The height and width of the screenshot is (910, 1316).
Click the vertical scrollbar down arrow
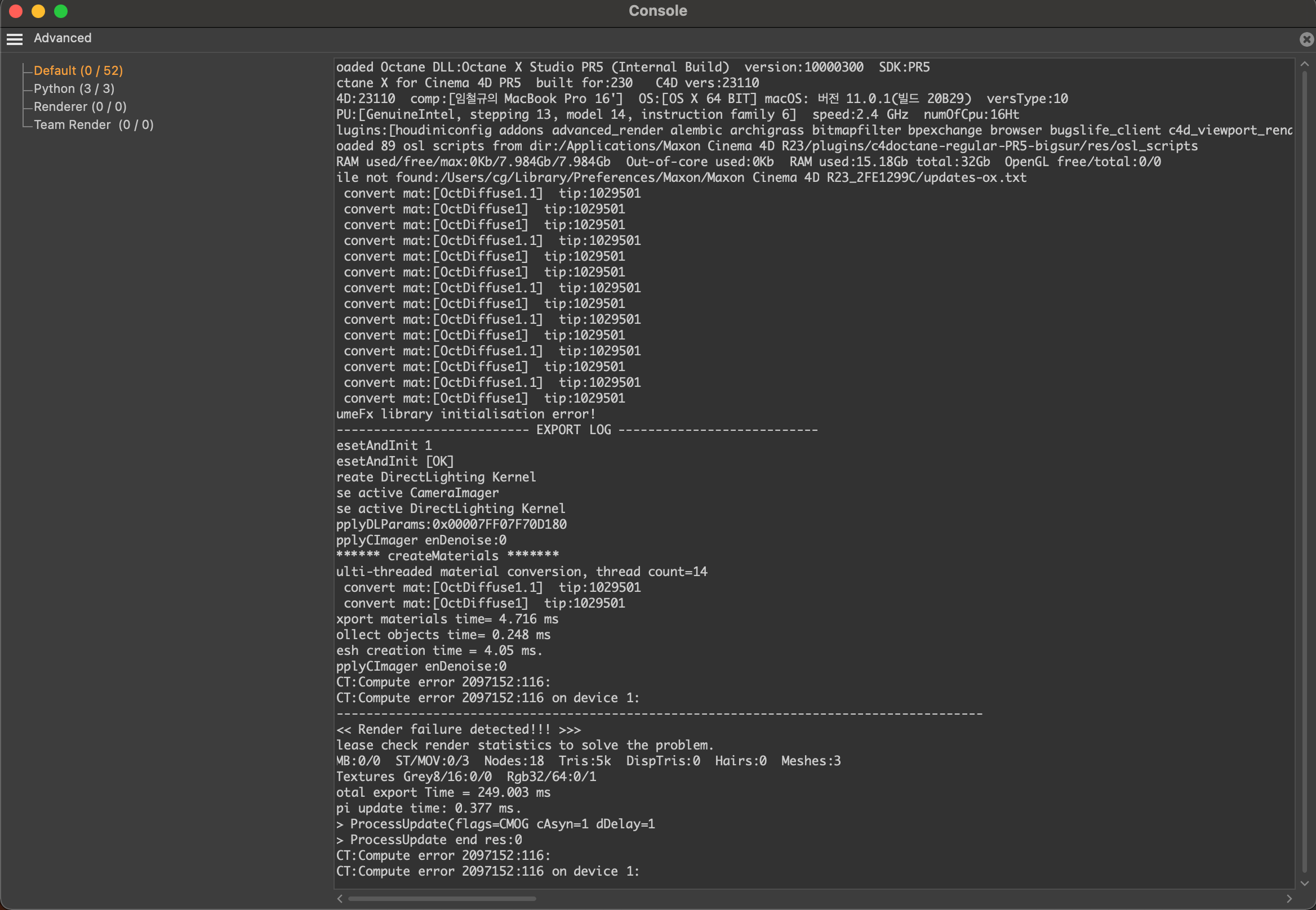tap(1304, 883)
